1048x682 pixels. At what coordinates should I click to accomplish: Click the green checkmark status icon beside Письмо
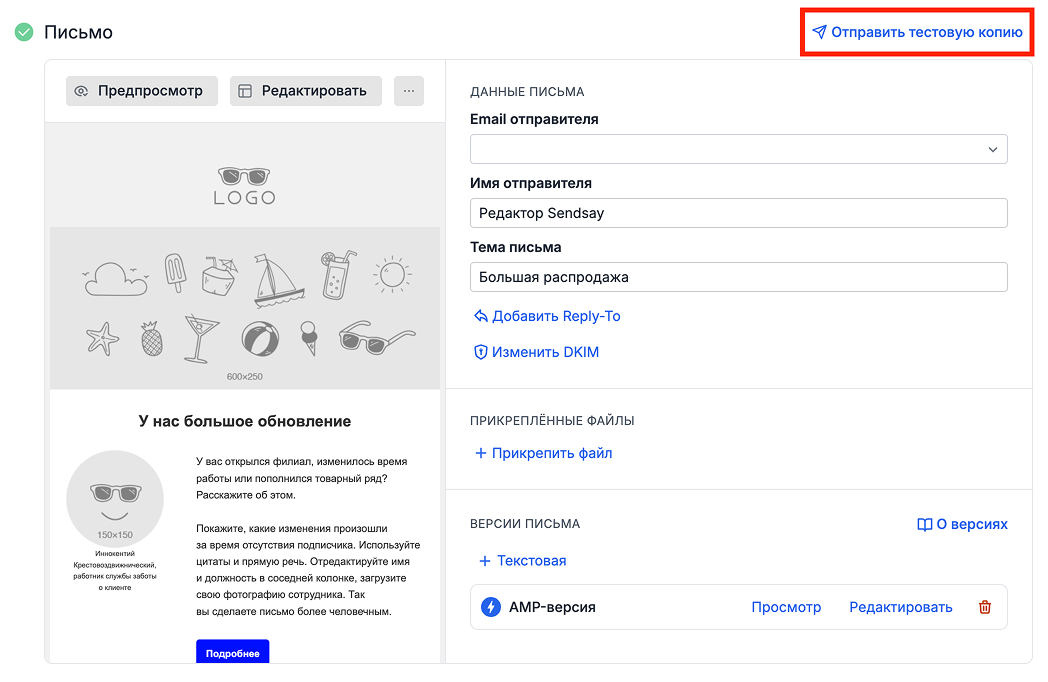pos(24,32)
